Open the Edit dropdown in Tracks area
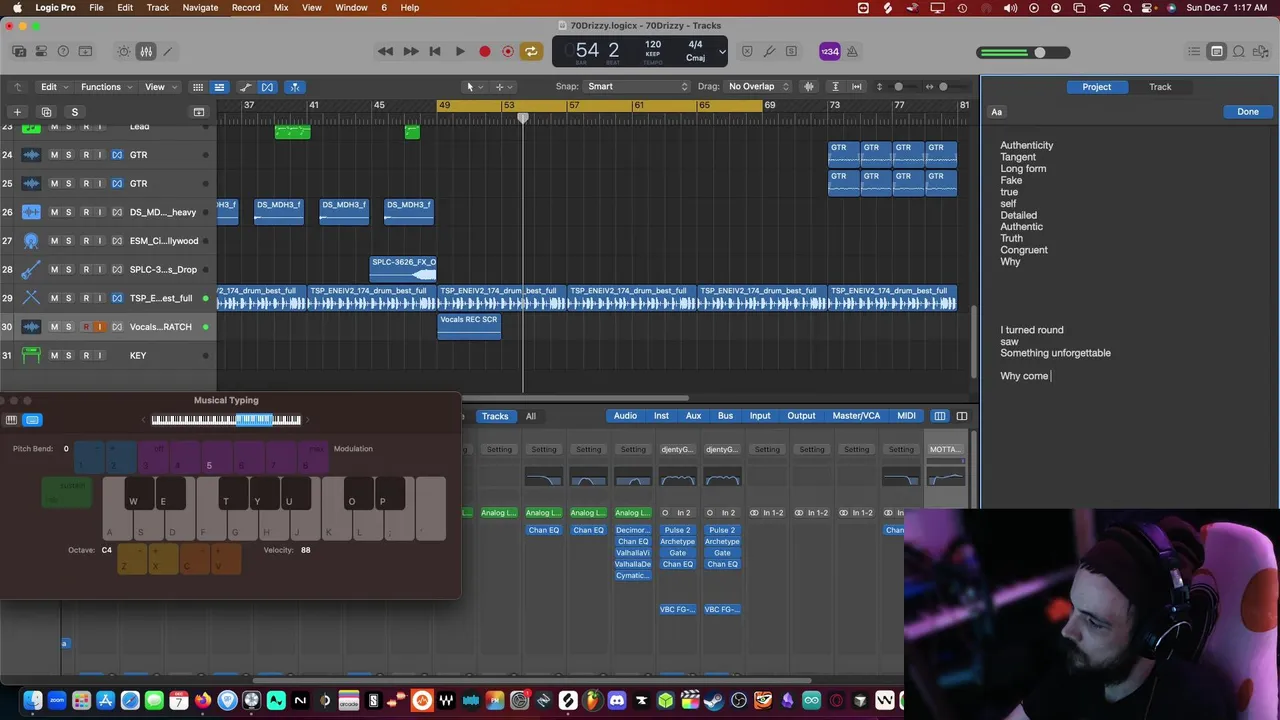 click(53, 87)
